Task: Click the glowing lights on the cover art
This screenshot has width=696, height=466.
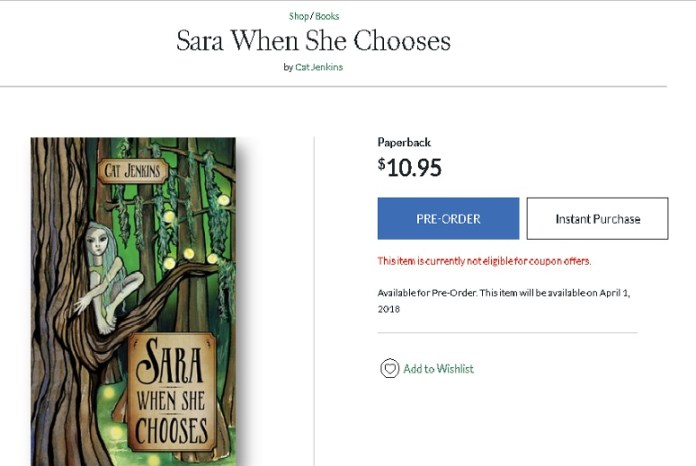Action: (x=190, y=253)
